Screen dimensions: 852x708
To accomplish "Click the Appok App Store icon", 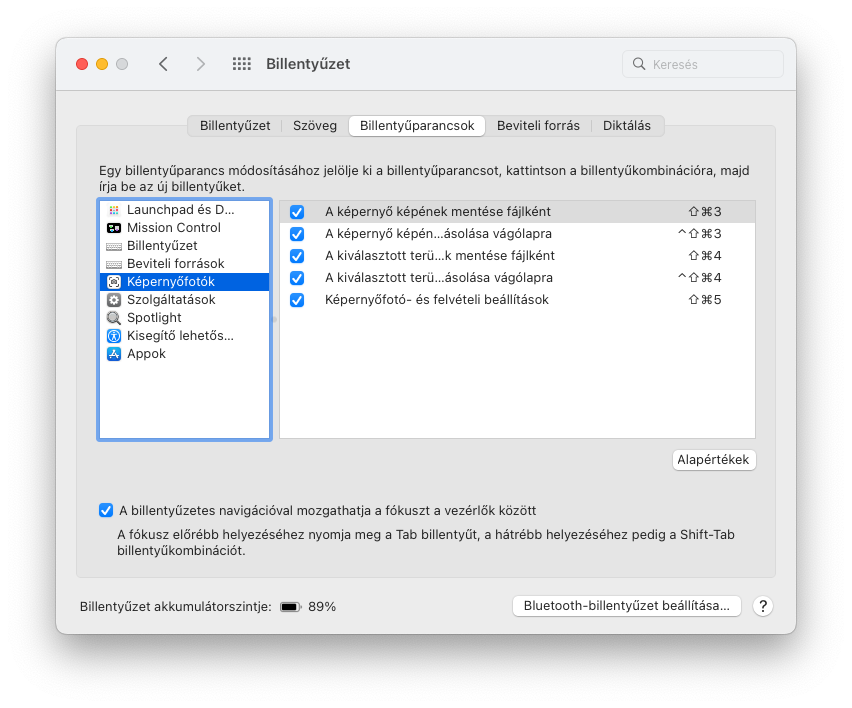I will (x=114, y=354).
